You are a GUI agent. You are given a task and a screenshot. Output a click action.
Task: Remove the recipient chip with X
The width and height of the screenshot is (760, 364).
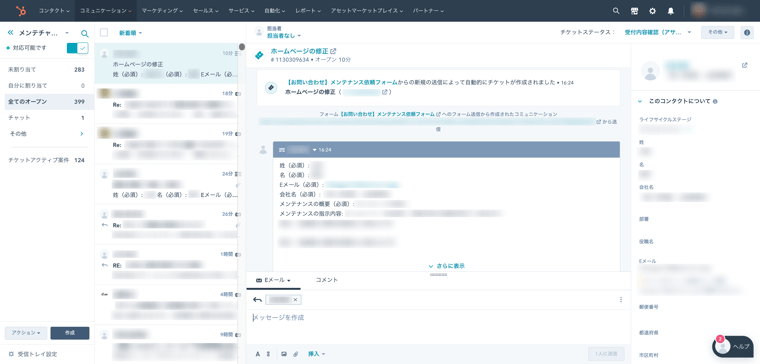(296, 300)
